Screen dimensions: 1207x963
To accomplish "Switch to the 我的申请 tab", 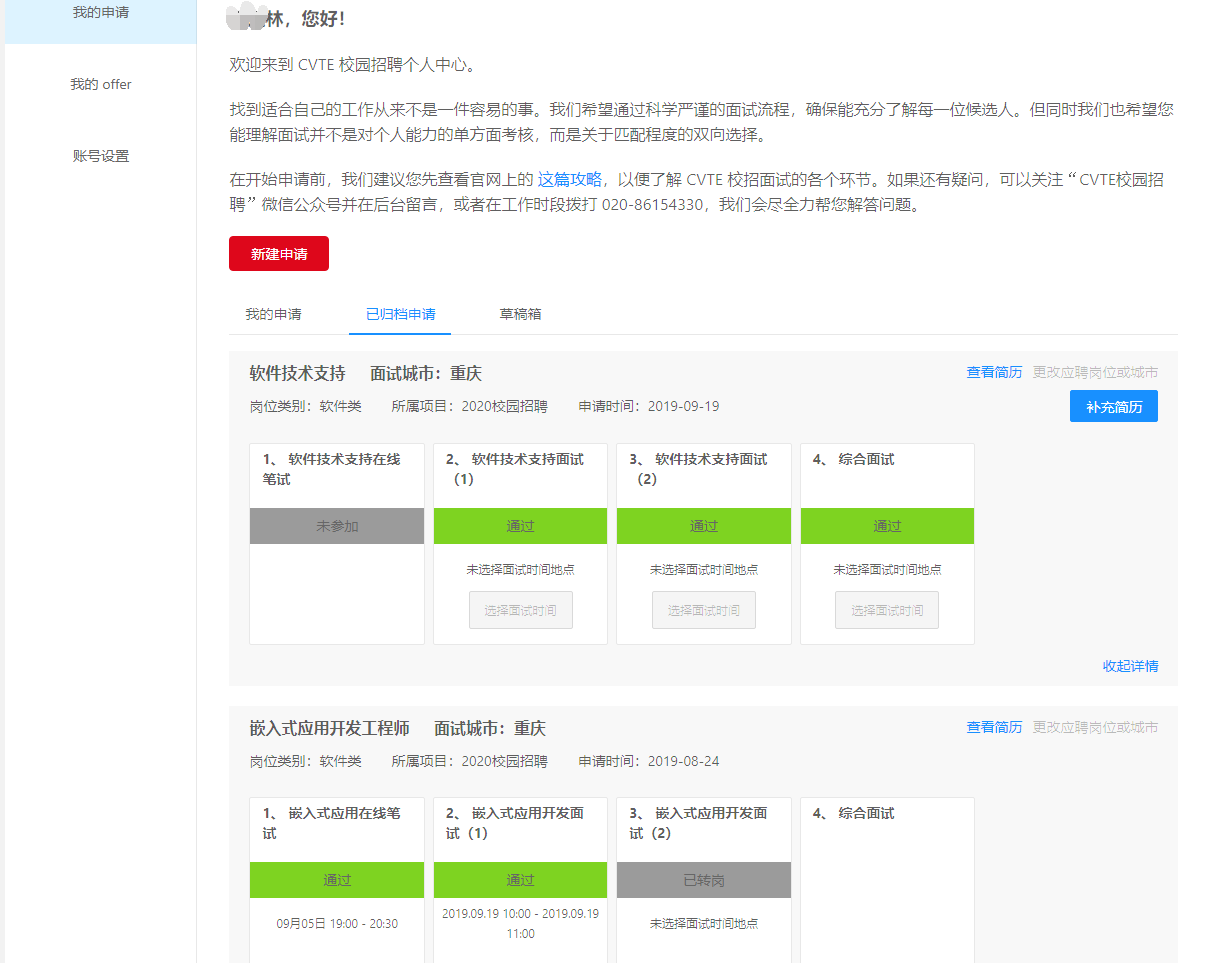I will [276, 313].
